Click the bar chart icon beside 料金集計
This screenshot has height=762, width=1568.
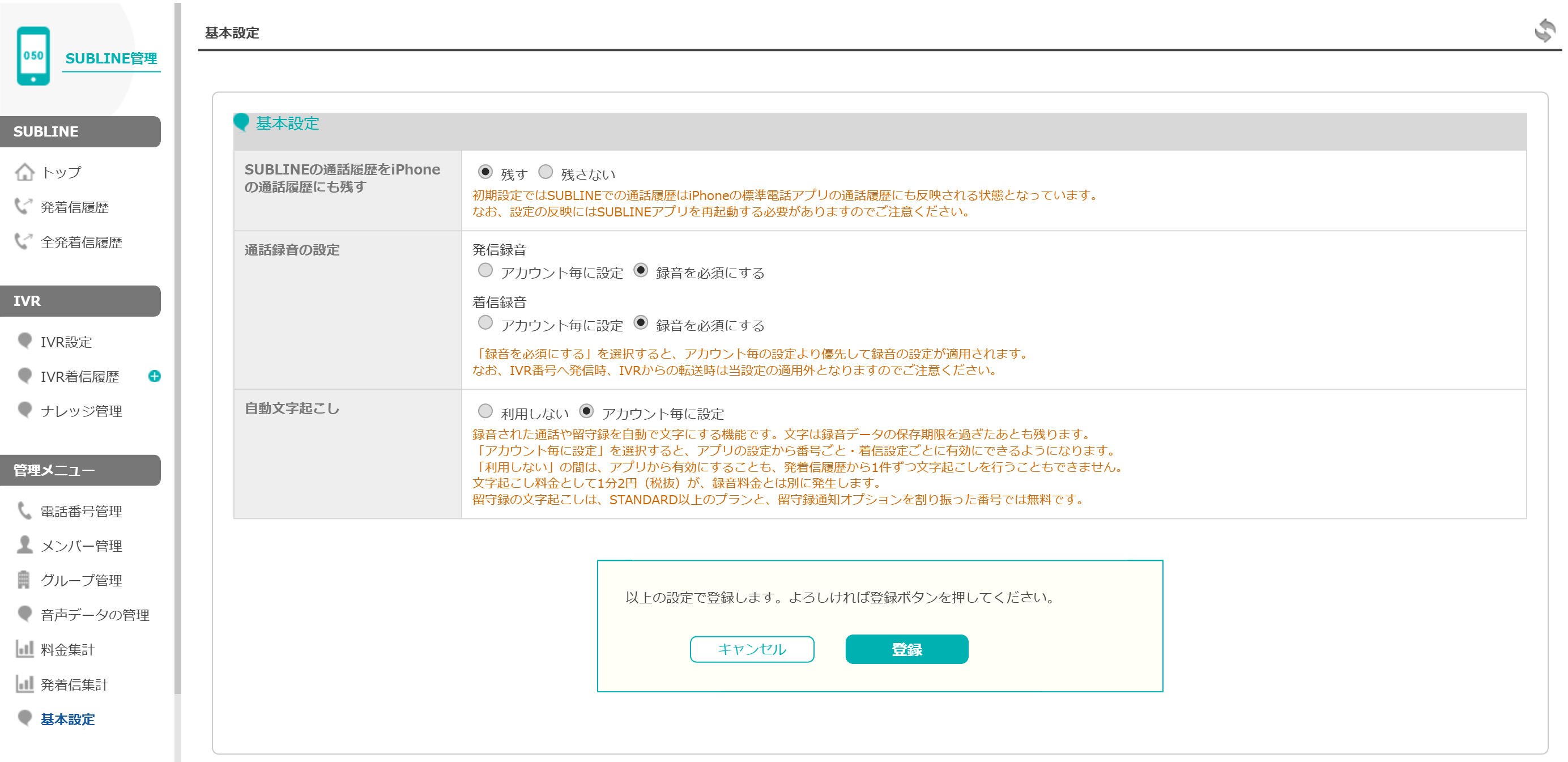(24, 649)
